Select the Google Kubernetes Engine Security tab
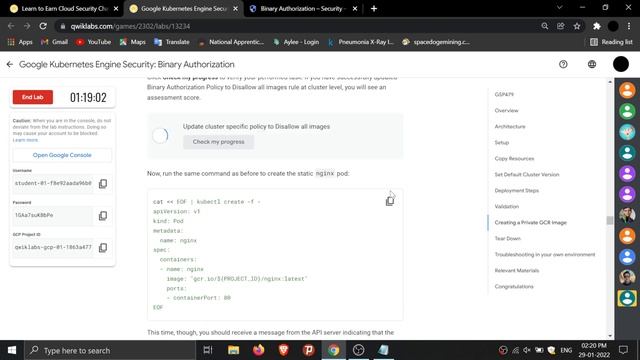640x360 pixels. [x=184, y=9]
